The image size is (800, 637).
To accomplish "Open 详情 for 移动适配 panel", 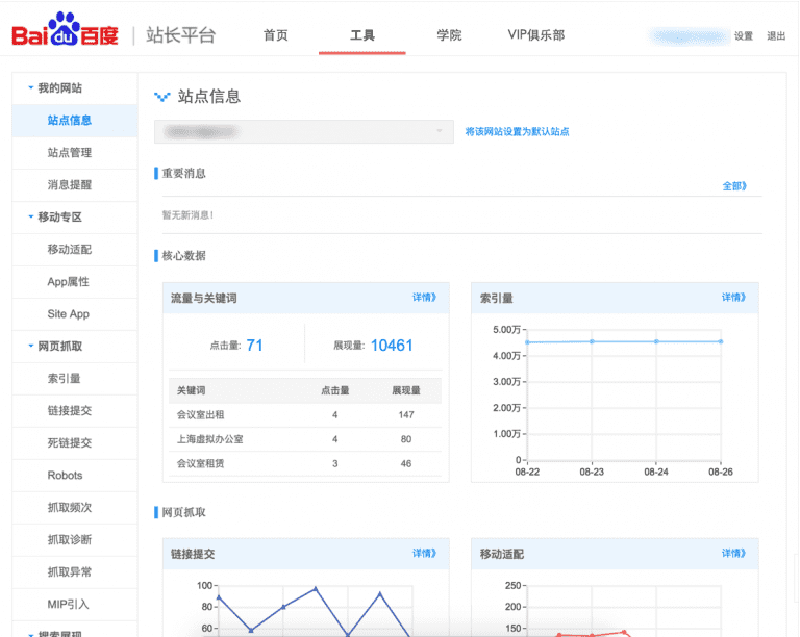I will coord(734,553).
